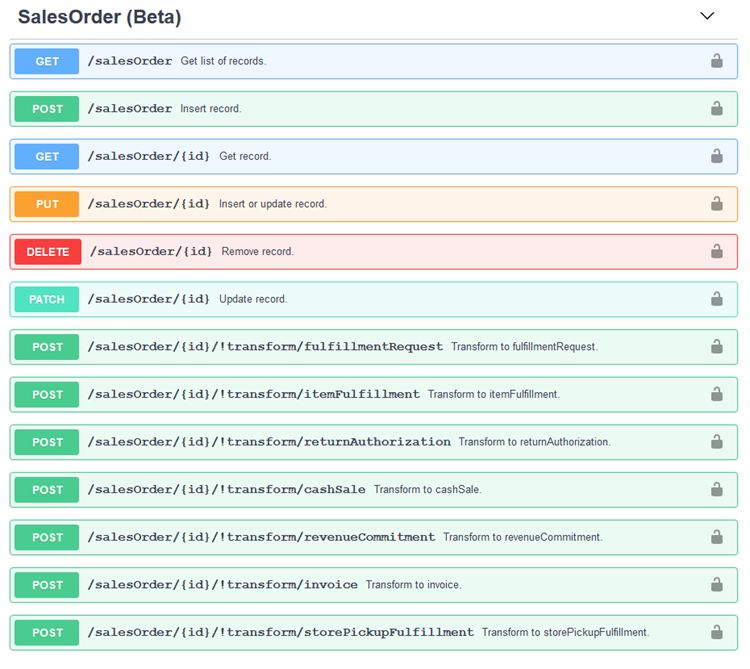Screen dimensions: 750x669
Task: Click POST button for invoice transform
Action: click(x=47, y=585)
